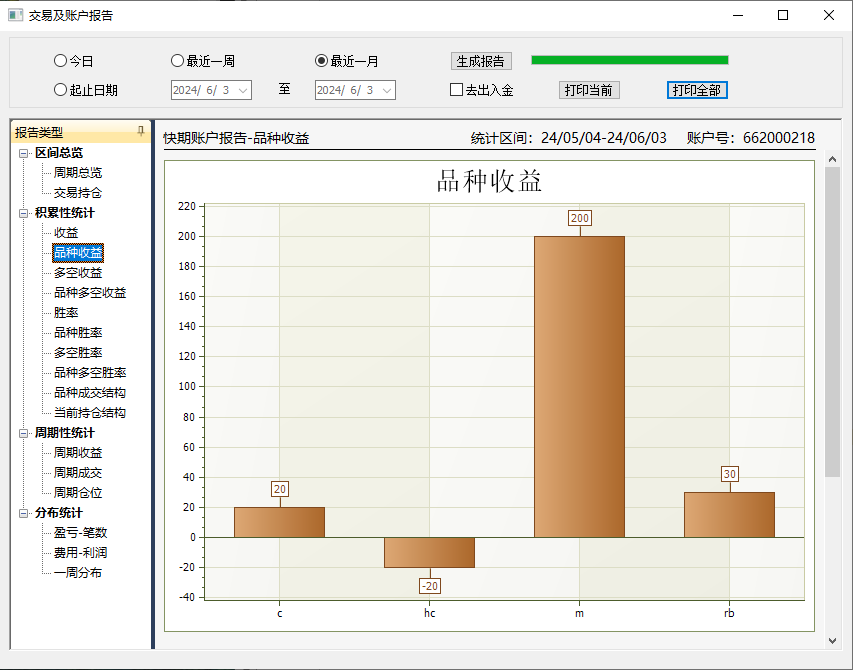
Task: Collapse the 分布统计 tree section
Action: [x=24, y=513]
